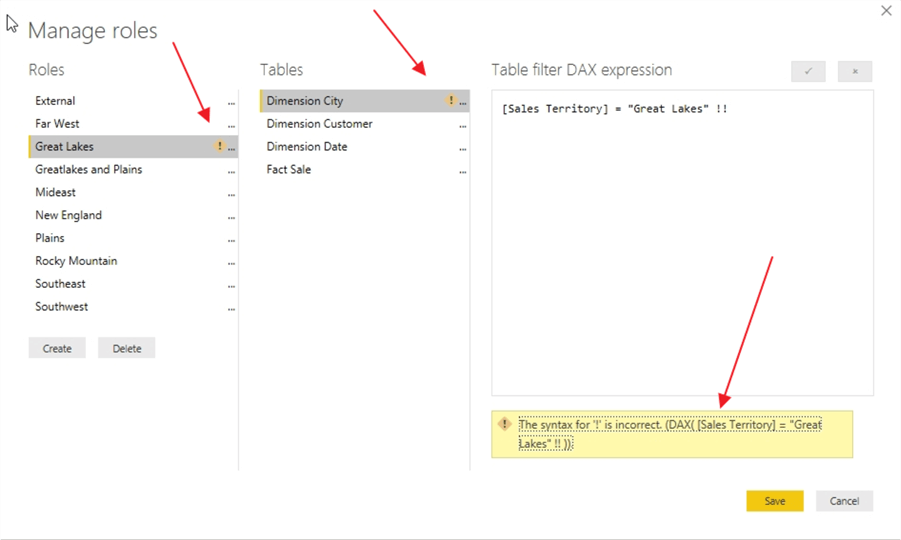Choose the New England role

point(68,215)
